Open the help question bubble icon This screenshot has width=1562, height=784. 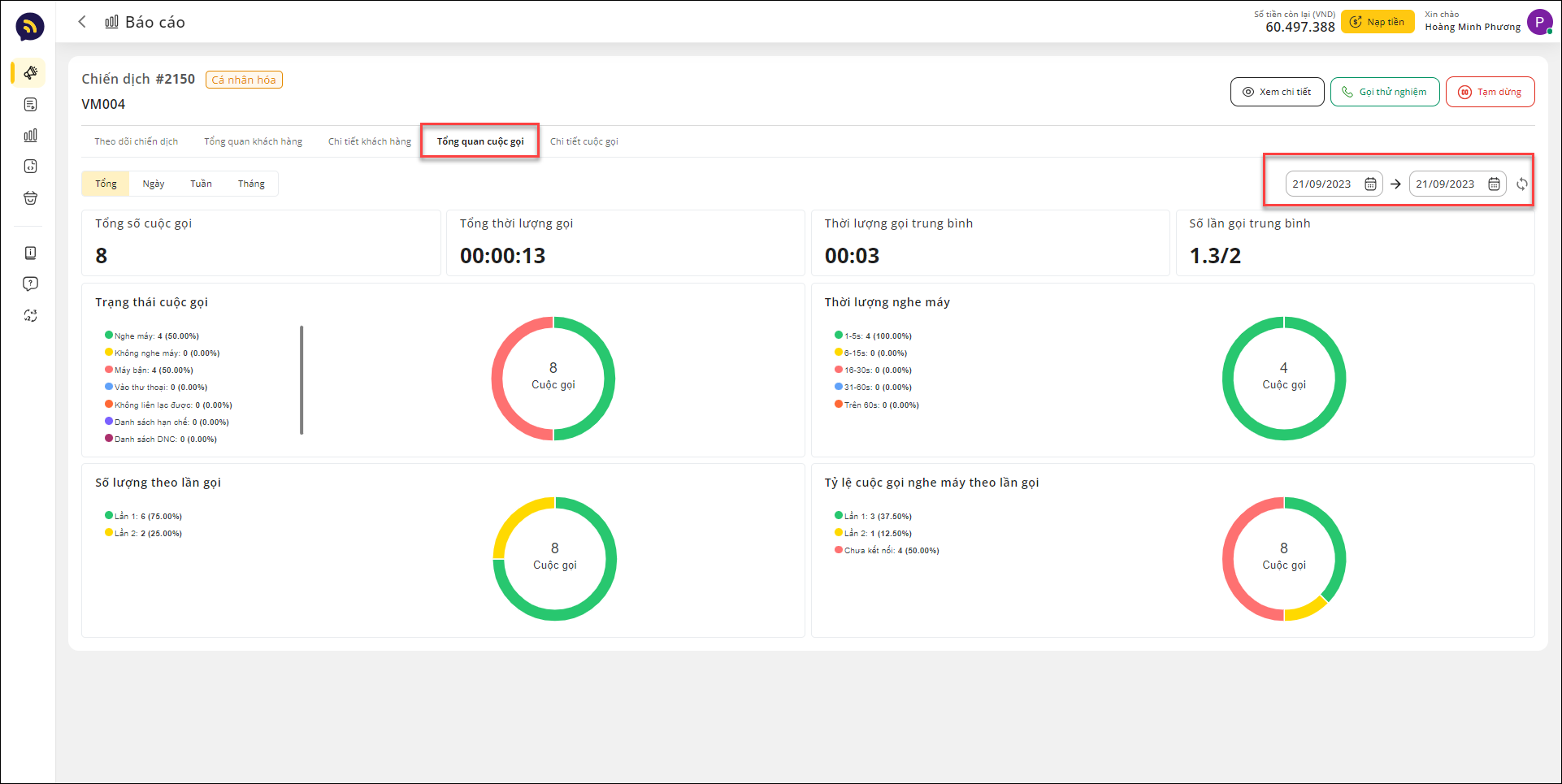point(30,284)
